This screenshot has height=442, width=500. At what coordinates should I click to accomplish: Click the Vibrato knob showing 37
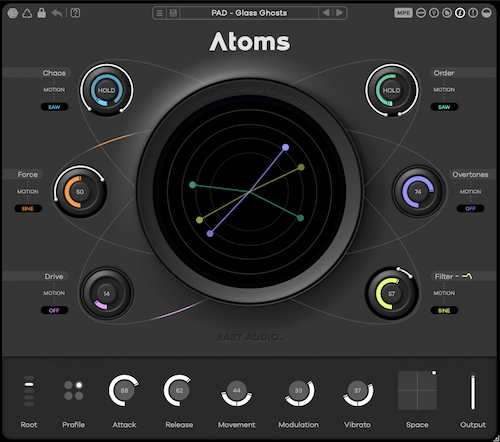tap(357, 391)
